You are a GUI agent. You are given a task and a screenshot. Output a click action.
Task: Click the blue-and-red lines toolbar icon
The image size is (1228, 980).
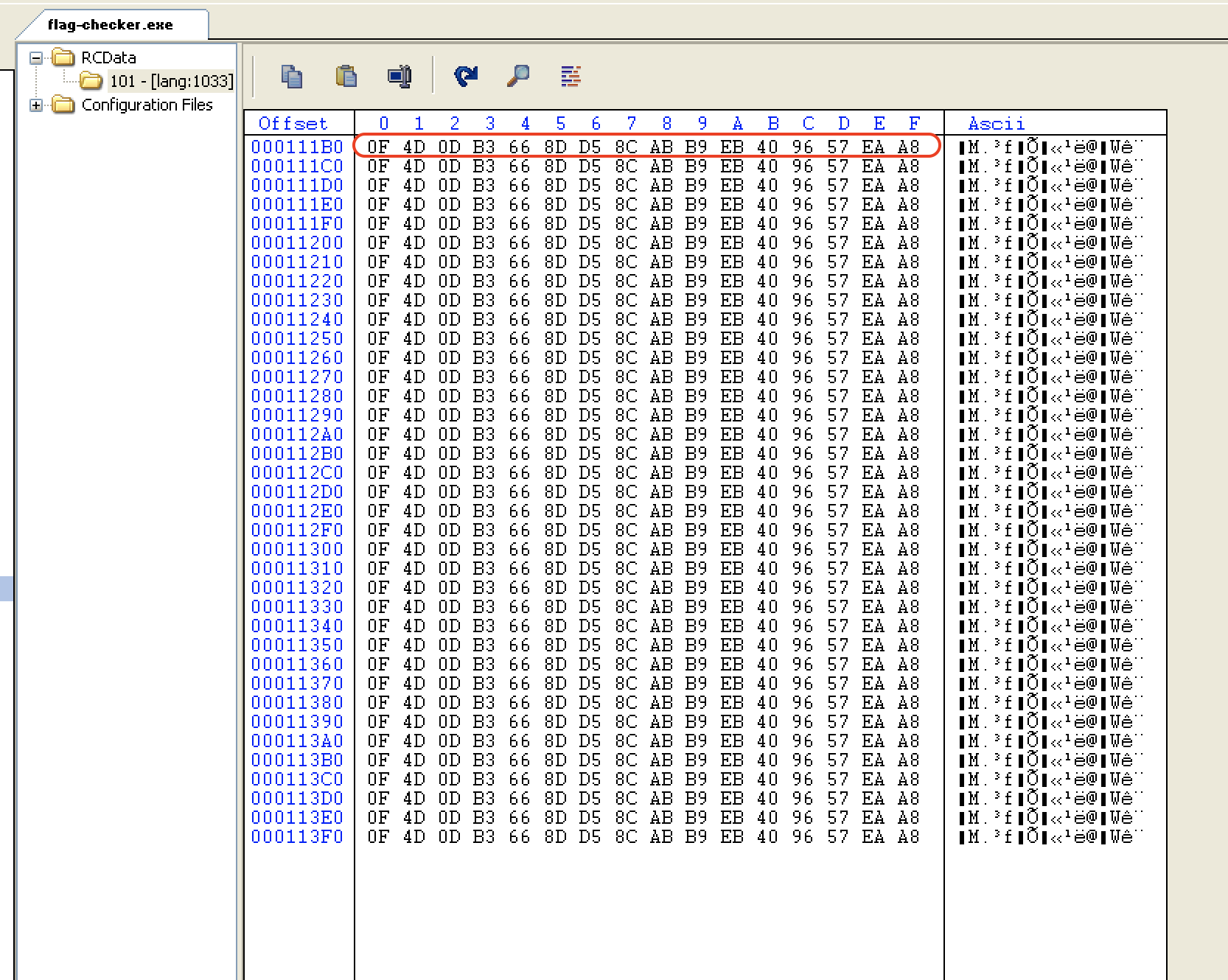pos(571,76)
